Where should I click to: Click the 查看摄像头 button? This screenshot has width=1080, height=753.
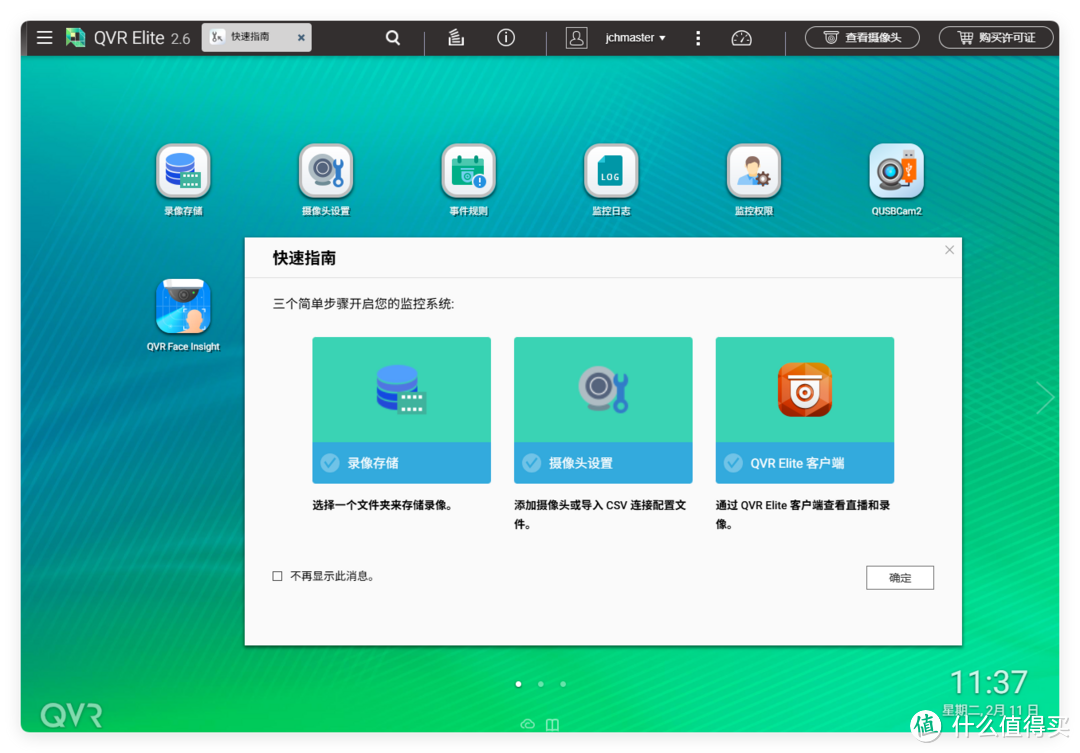tap(862, 38)
